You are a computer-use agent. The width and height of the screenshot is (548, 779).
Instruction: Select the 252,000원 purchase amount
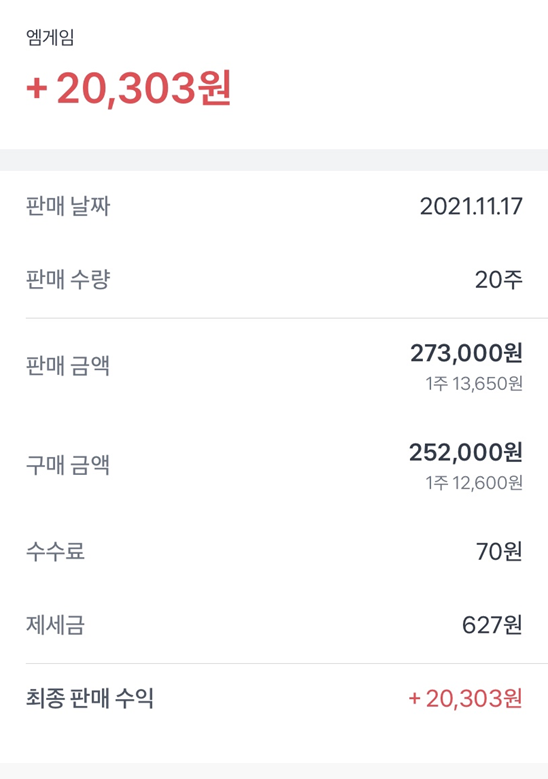(x=466, y=453)
